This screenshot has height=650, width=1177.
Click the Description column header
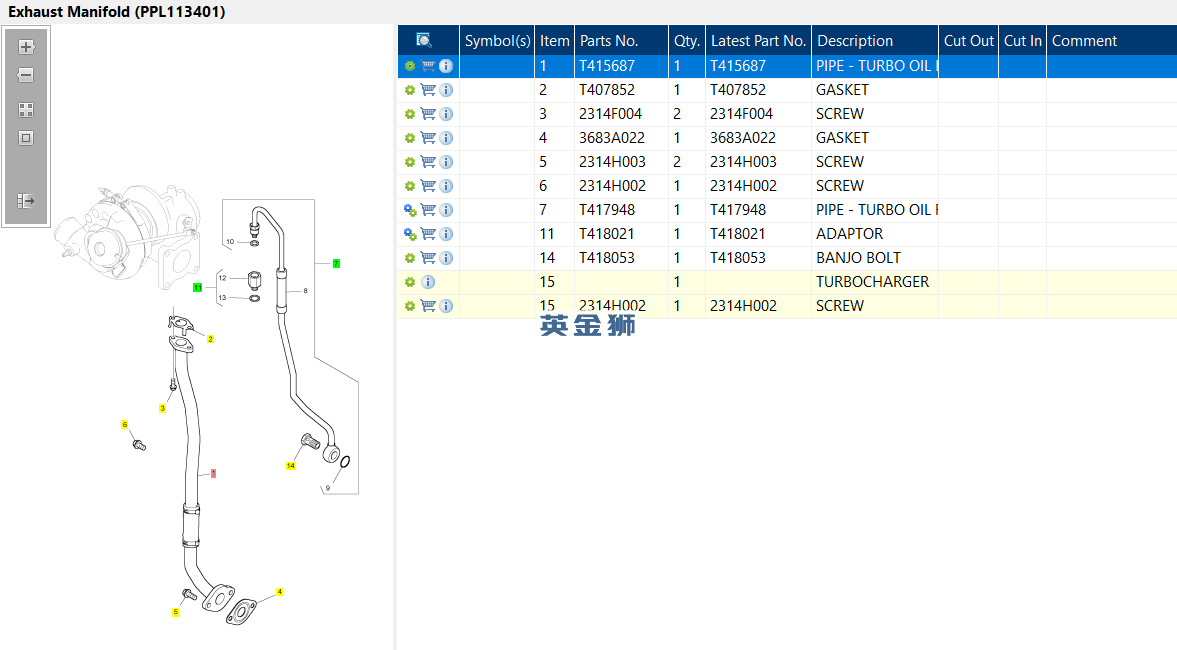point(855,41)
